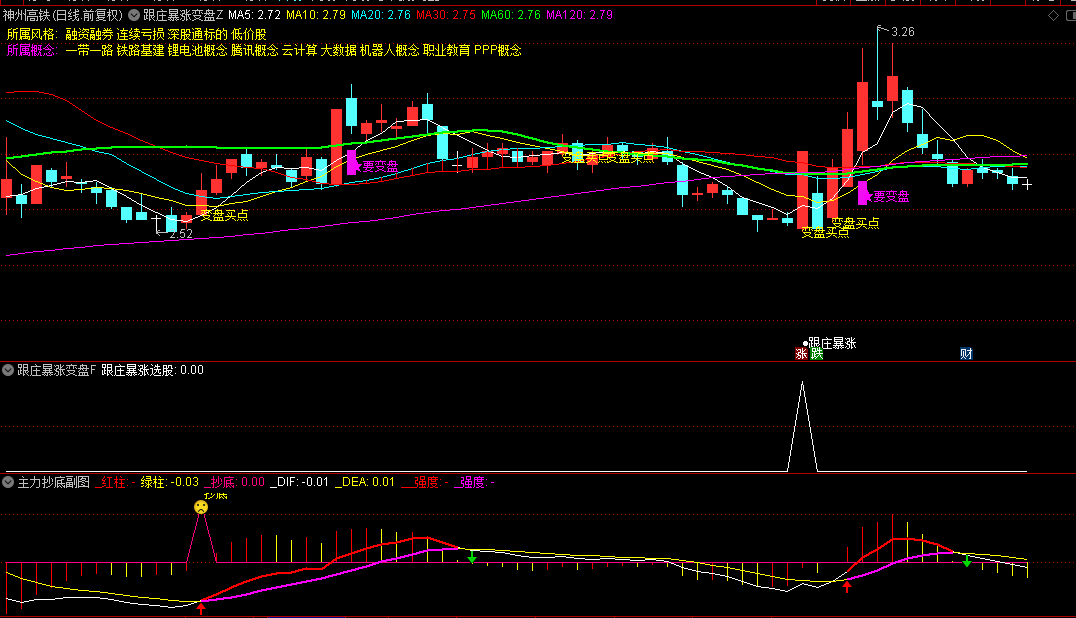
Task: Click the blue 财 financial event icon
Action: pyautogui.click(x=966, y=354)
